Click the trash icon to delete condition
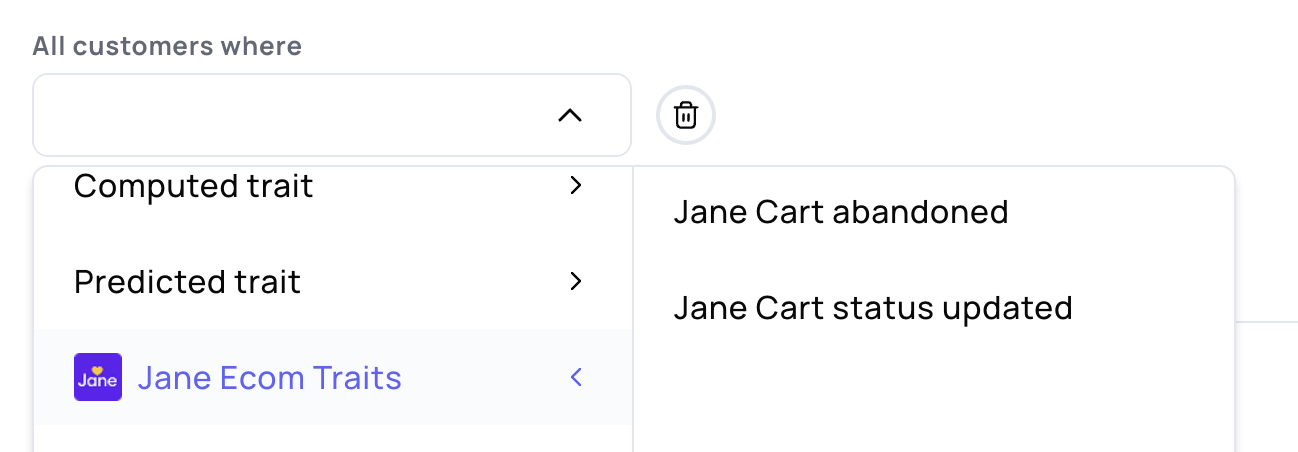The width and height of the screenshot is (1298, 452). tap(685, 115)
